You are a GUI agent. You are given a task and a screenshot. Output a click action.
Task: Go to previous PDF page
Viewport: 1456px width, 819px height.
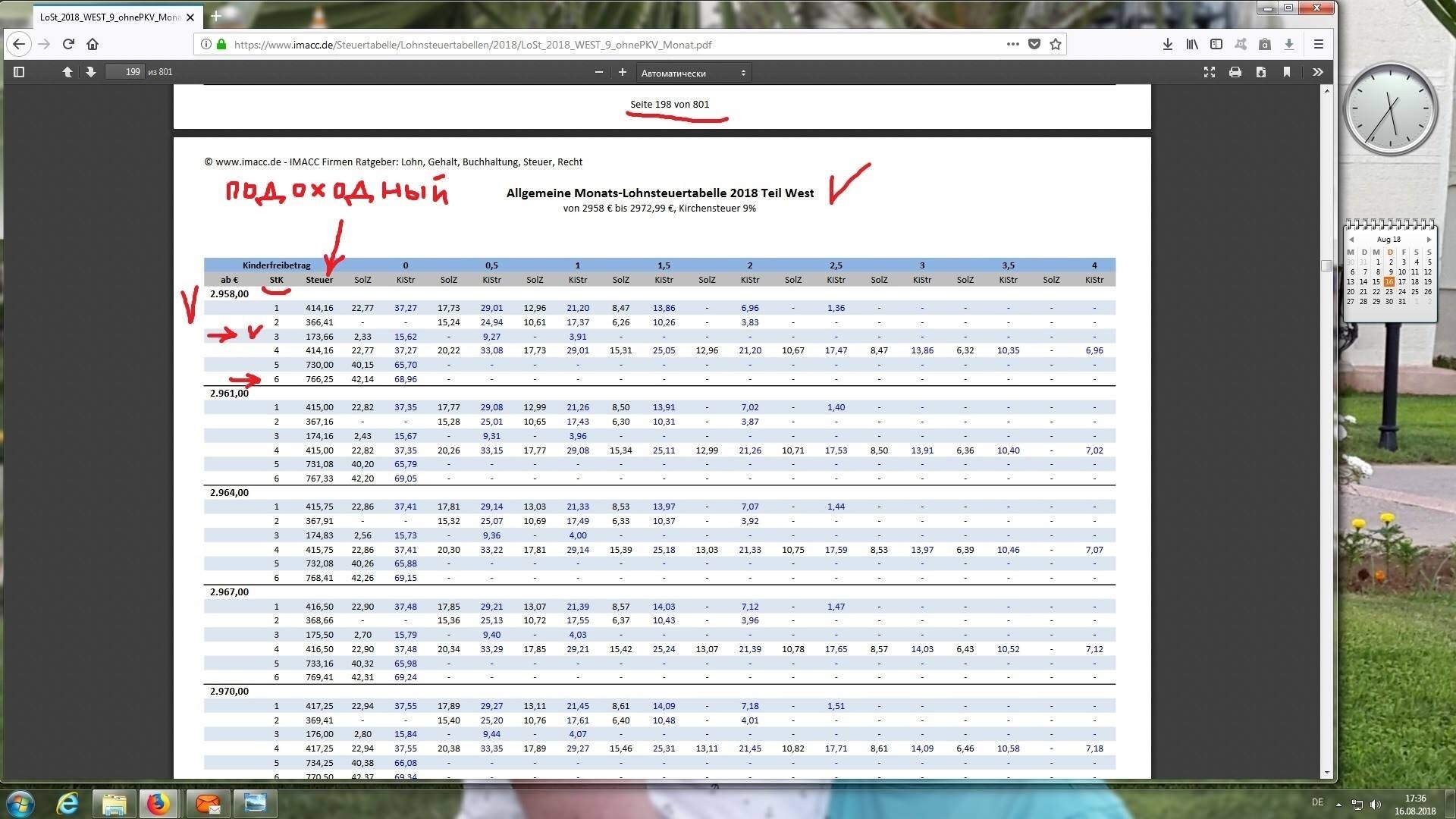pyautogui.click(x=67, y=72)
